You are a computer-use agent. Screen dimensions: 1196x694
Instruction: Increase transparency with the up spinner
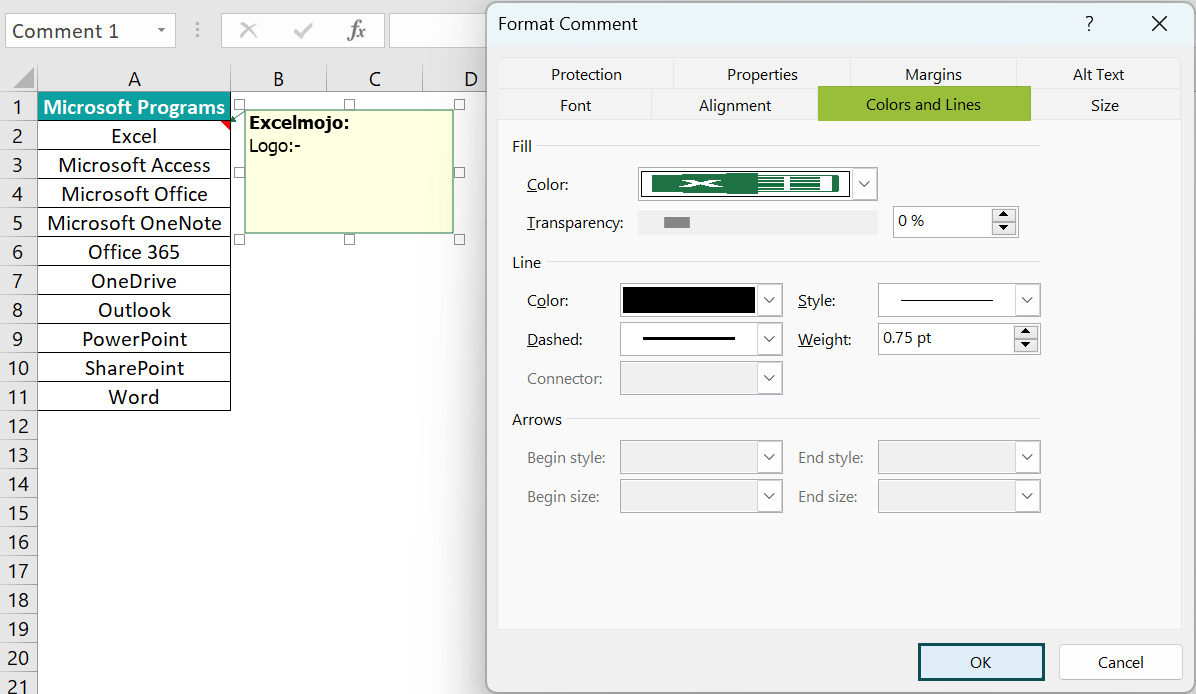coord(1004,214)
